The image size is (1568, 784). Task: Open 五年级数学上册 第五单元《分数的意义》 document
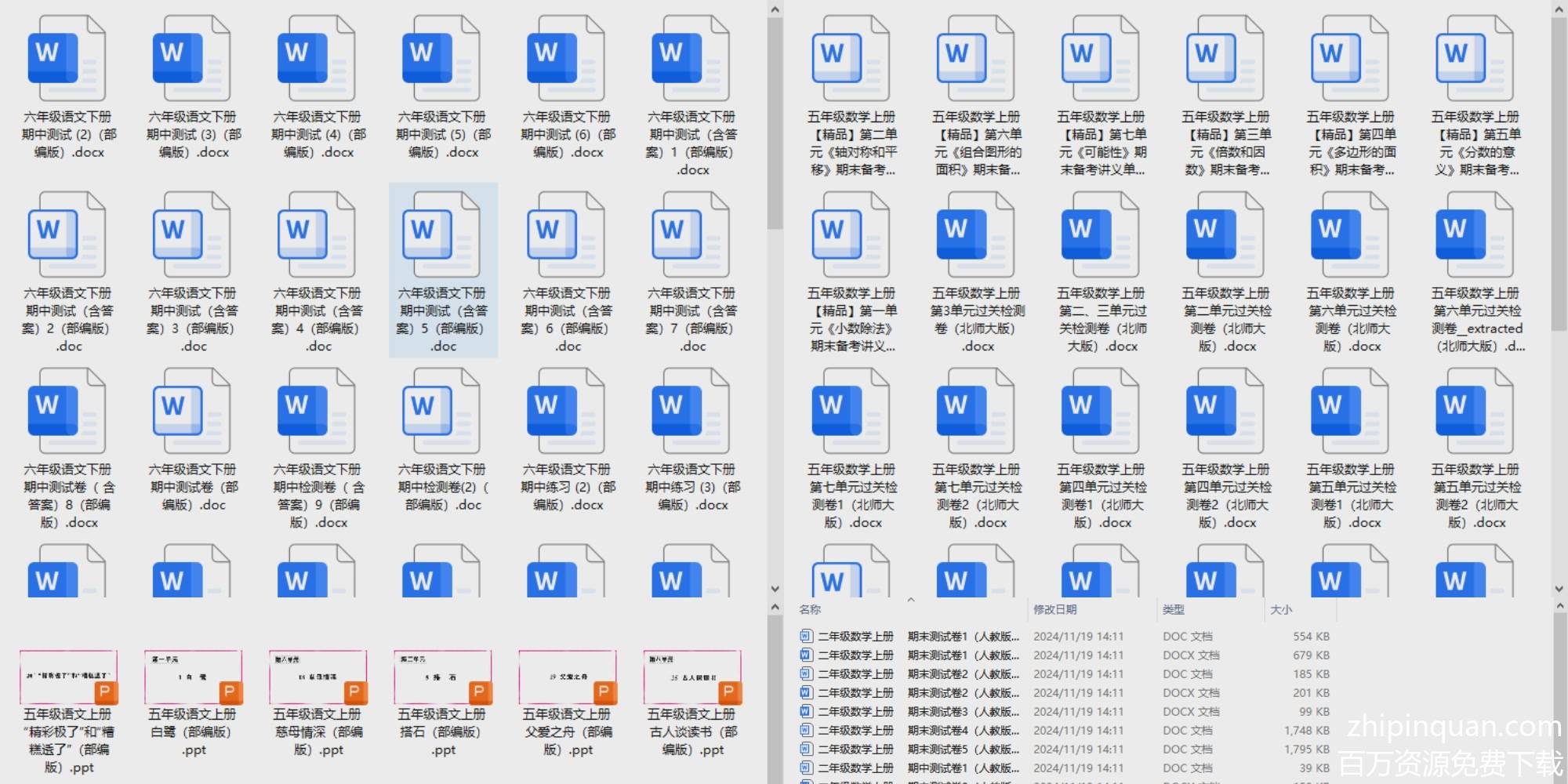coord(1475,59)
